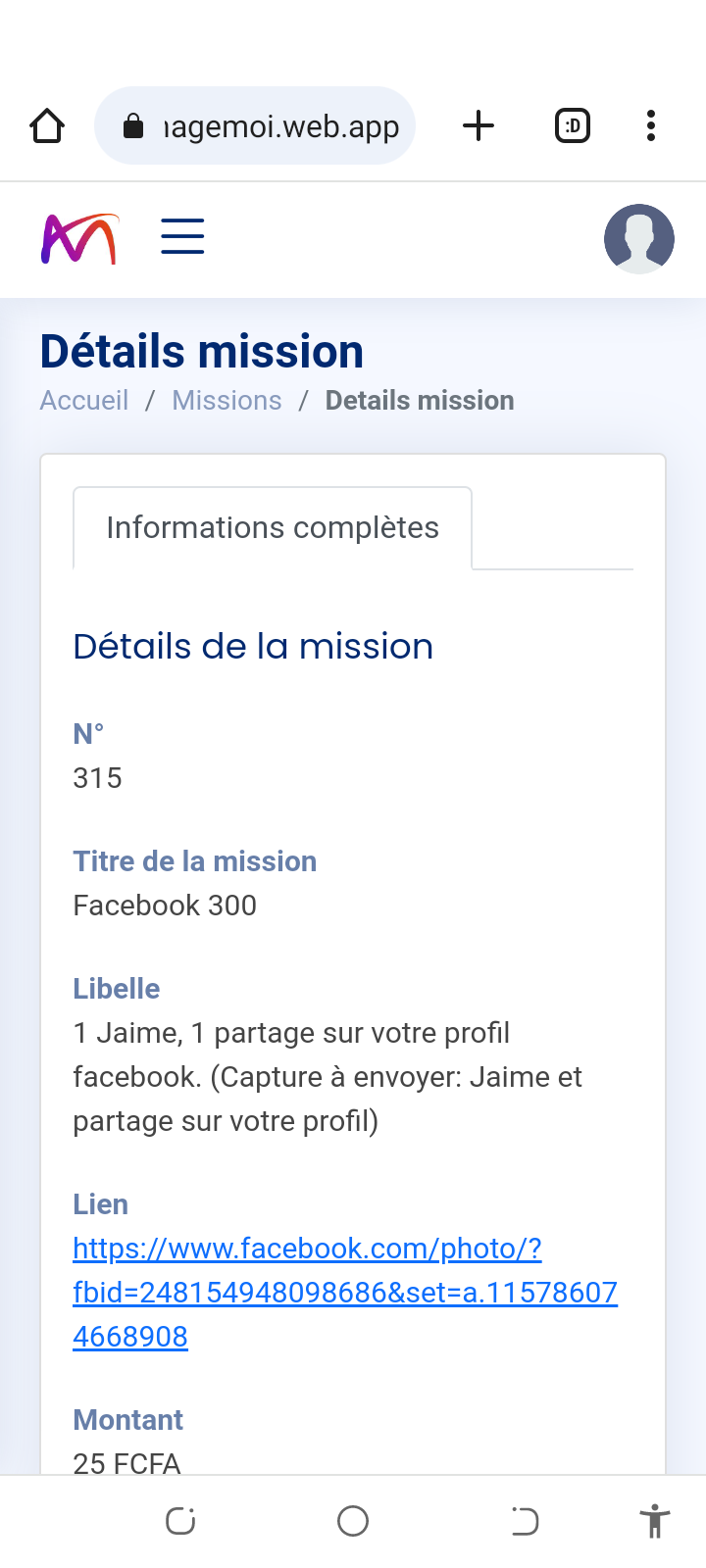Screen dimensions: 706x1568
Task: Open the browser three-dot menu
Action: tap(651, 125)
